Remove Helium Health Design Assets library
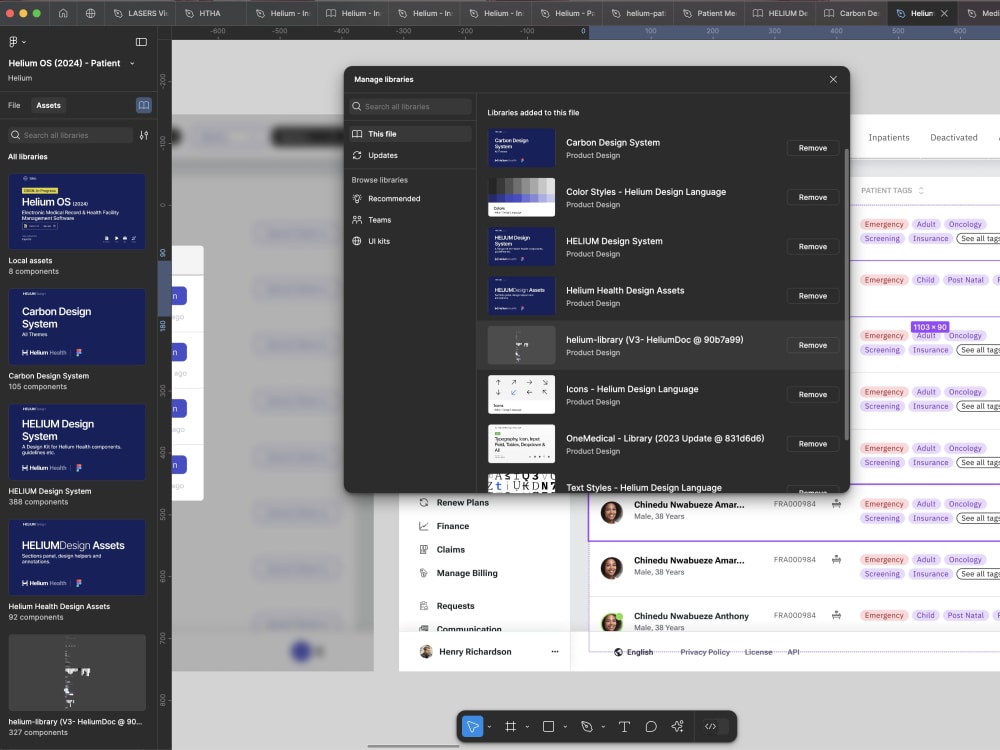This screenshot has width=1000, height=750. [x=812, y=296]
